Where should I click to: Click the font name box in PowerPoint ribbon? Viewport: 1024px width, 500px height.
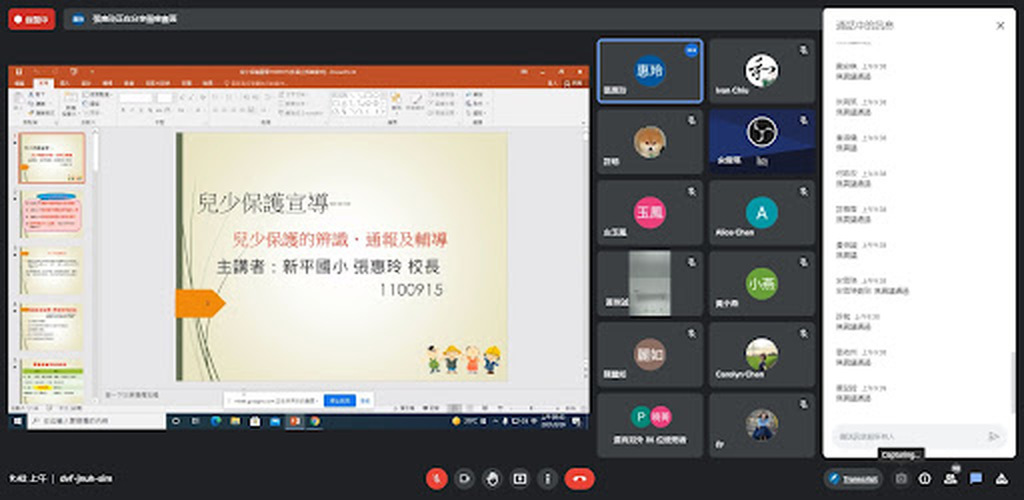point(136,98)
